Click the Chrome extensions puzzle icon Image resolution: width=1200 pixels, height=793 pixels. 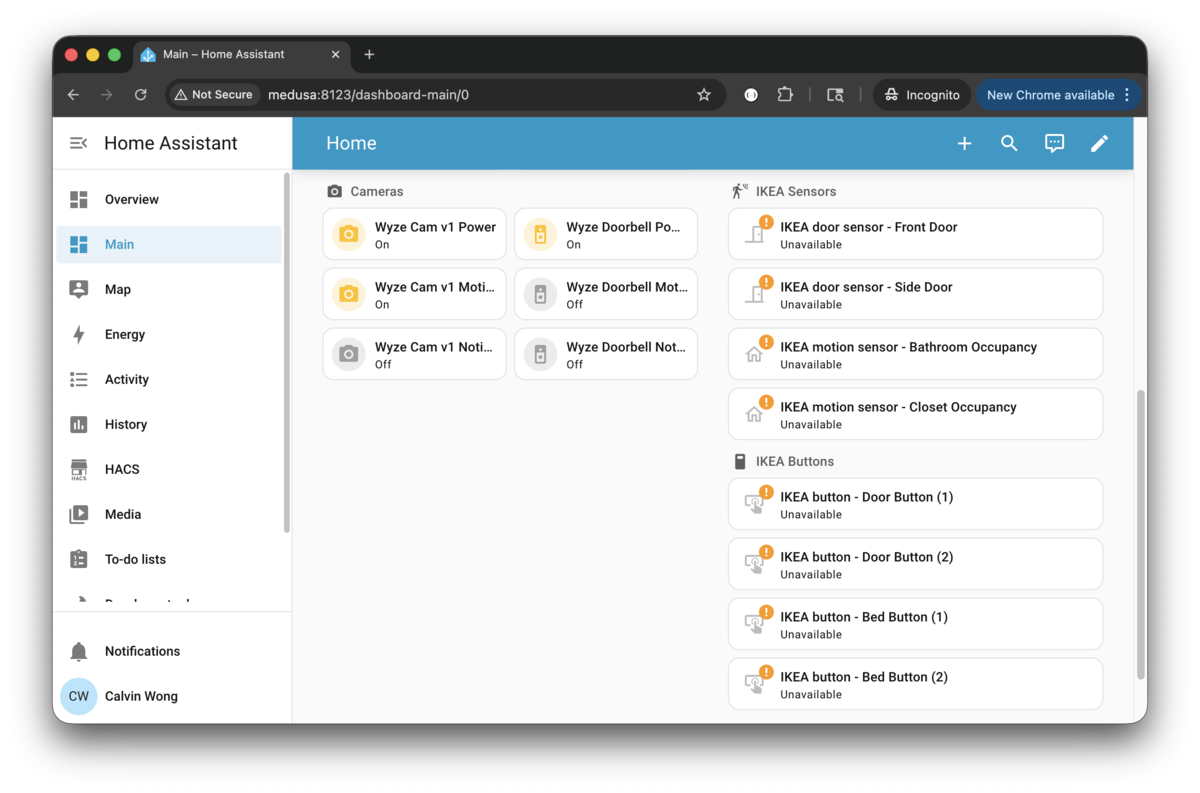(785, 95)
